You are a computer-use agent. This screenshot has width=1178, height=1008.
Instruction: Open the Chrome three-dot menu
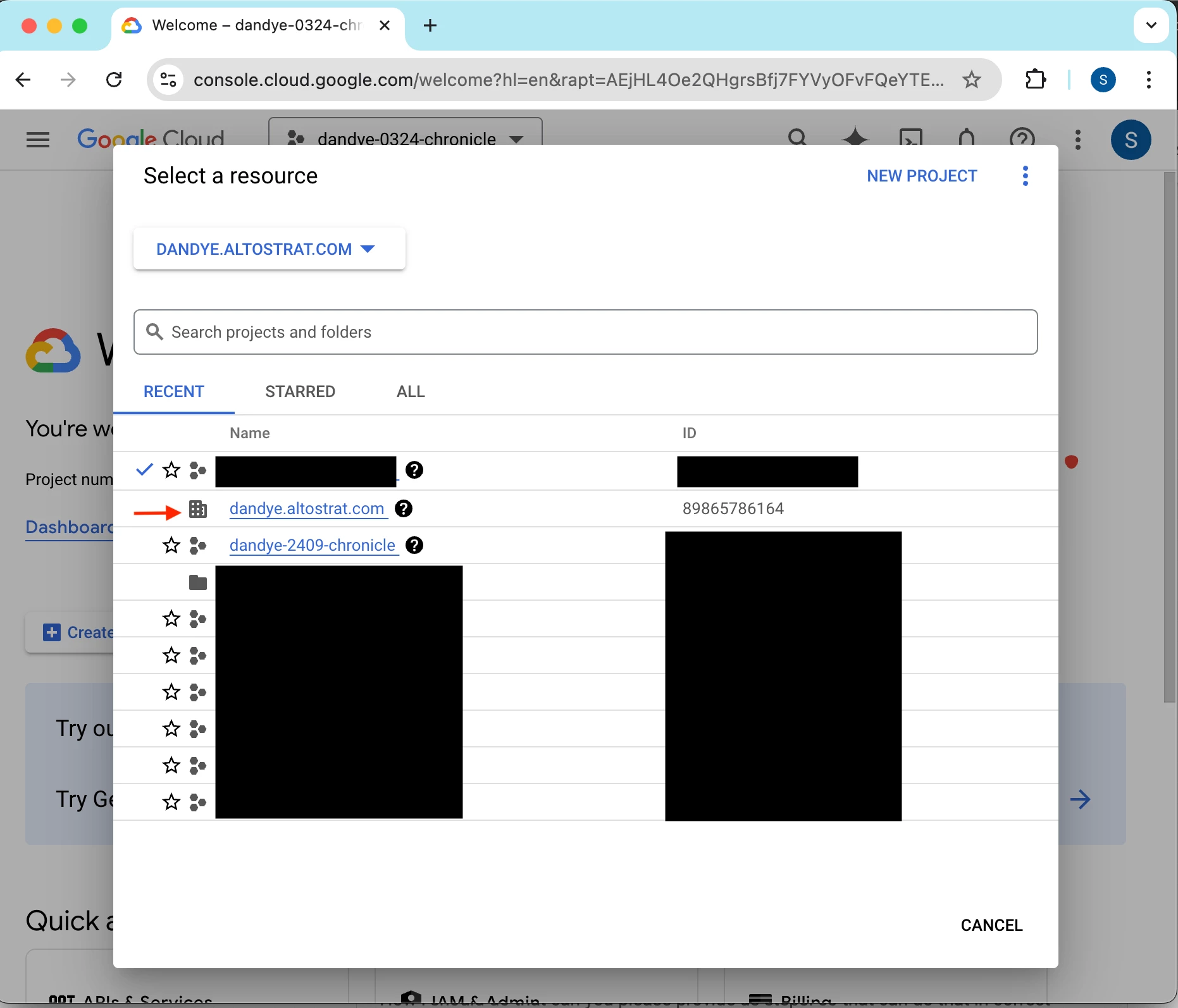click(x=1149, y=80)
